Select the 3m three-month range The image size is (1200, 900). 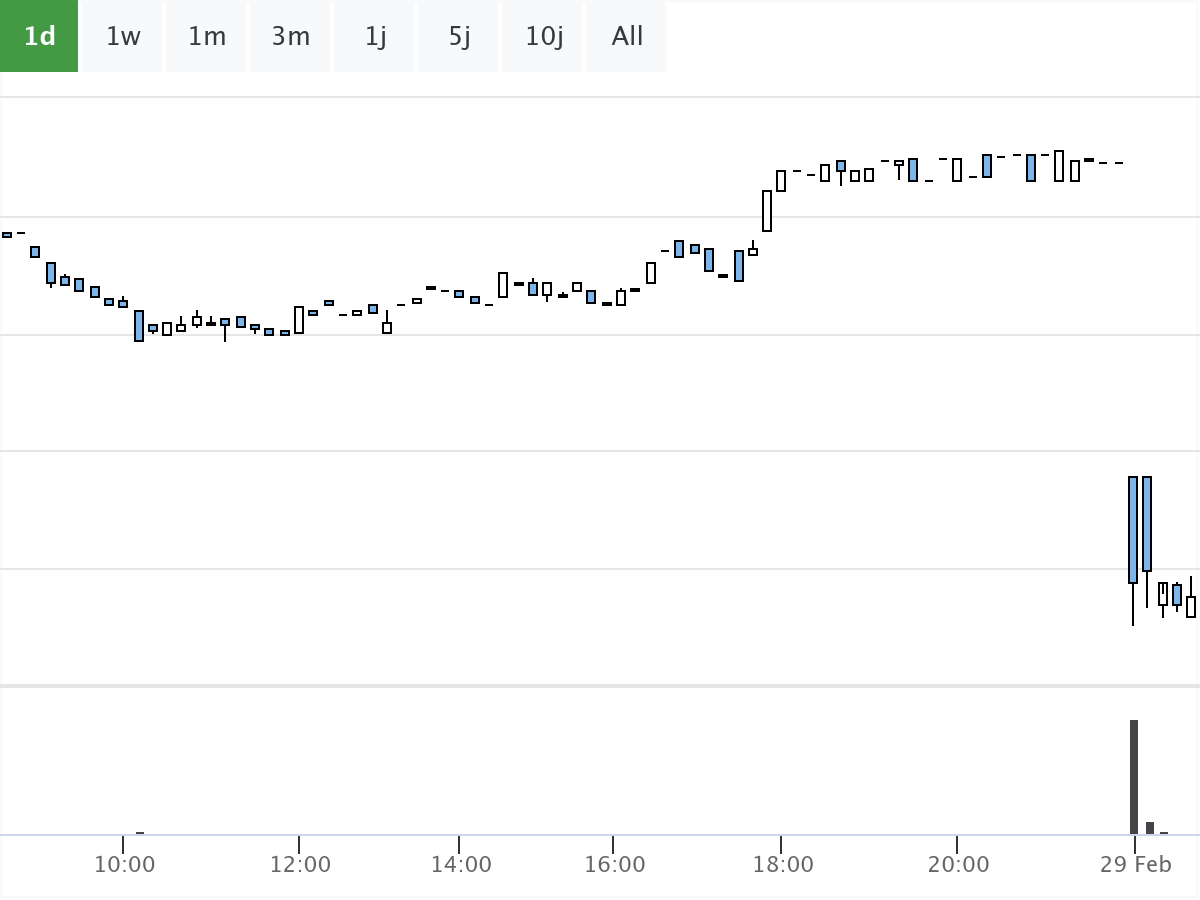pyautogui.click(x=290, y=36)
